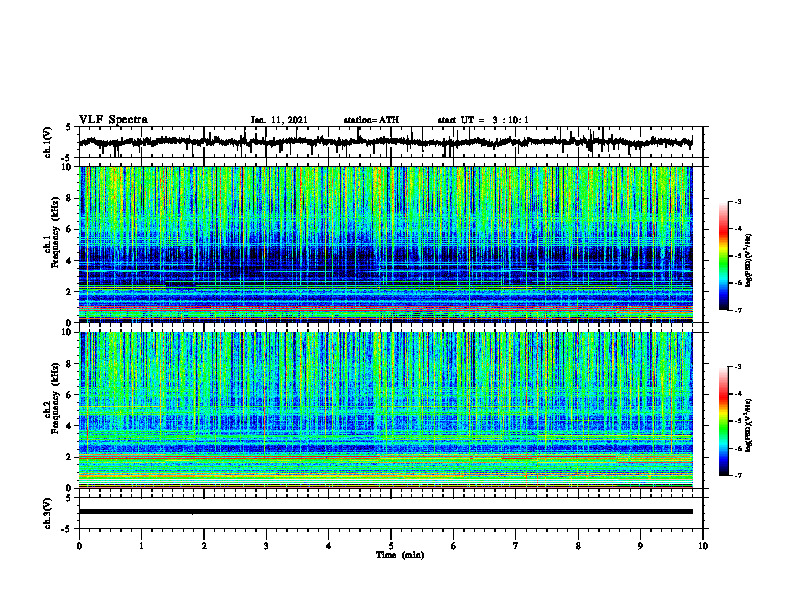The width and height of the screenshot is (792, 612).
Task: Click the "VLF Spectra" plot title
Action: point(113,120)
